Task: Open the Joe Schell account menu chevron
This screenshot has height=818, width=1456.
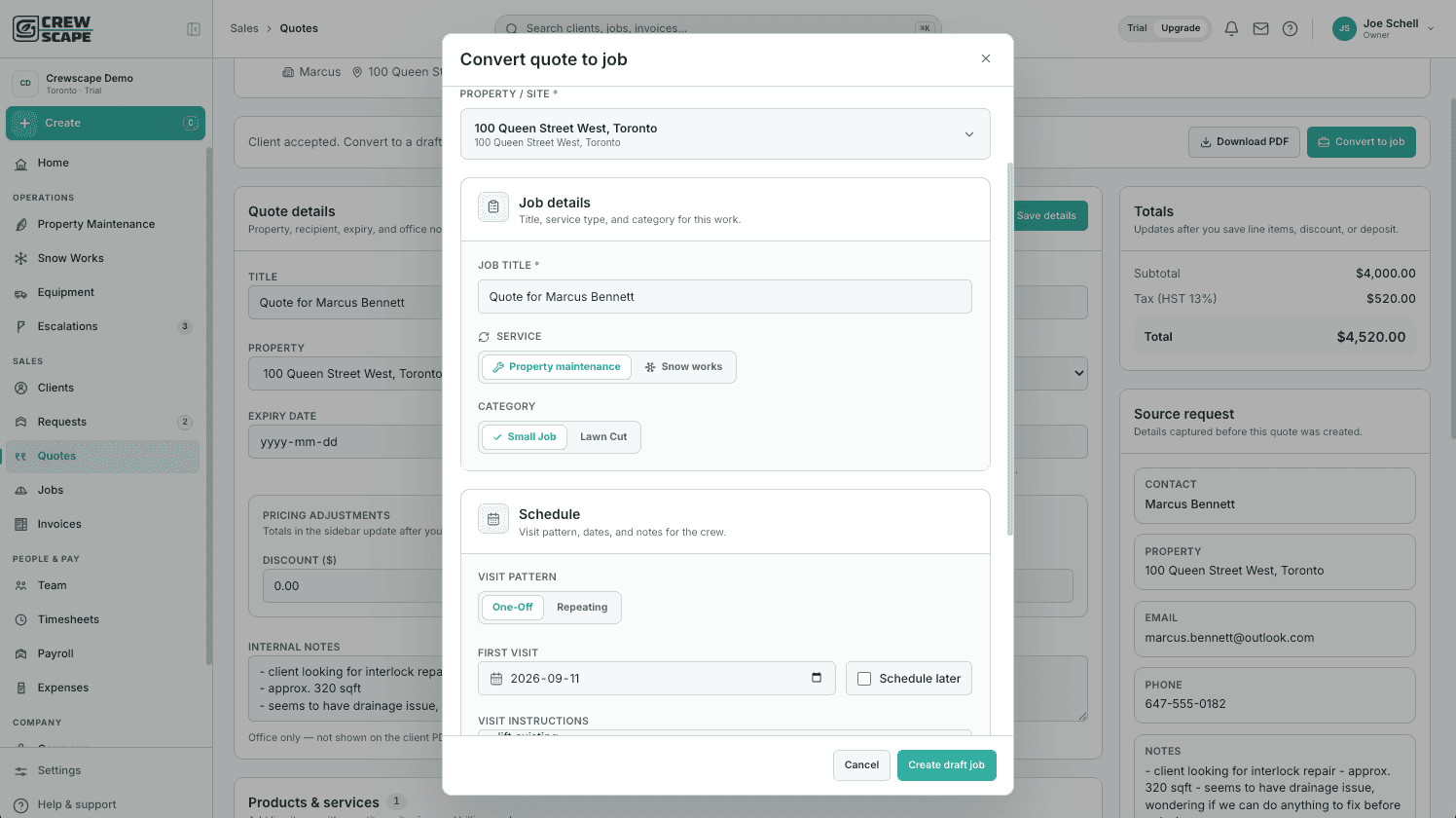Action: coord(1431,29)
